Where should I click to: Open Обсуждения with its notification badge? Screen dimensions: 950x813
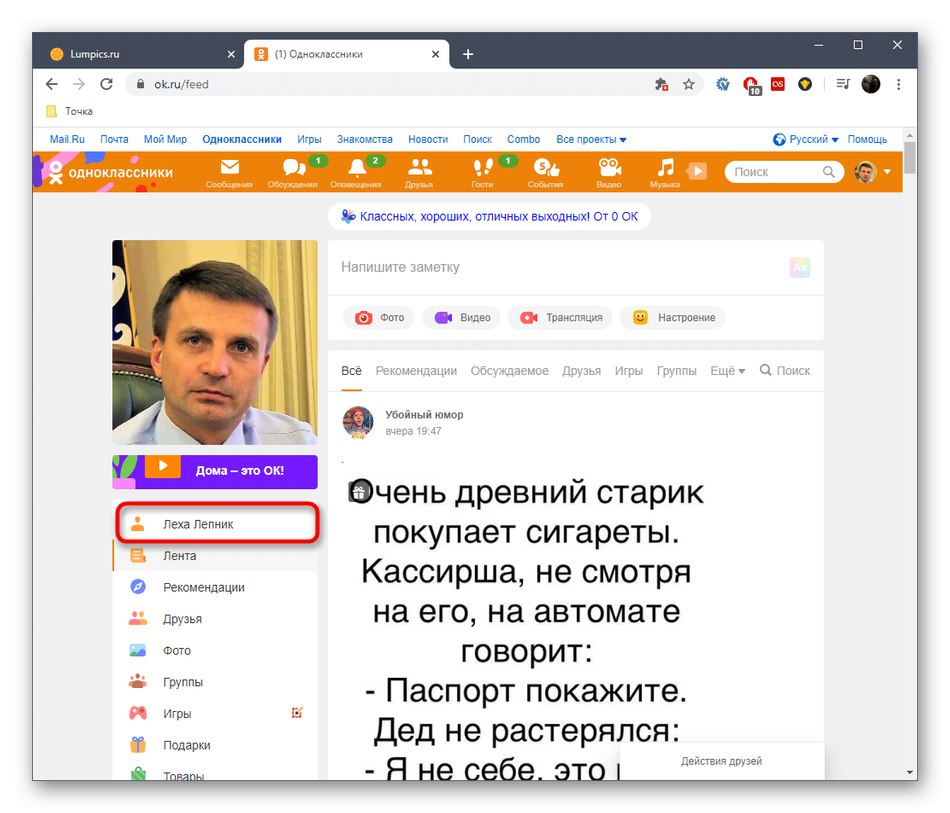[293, 172]
